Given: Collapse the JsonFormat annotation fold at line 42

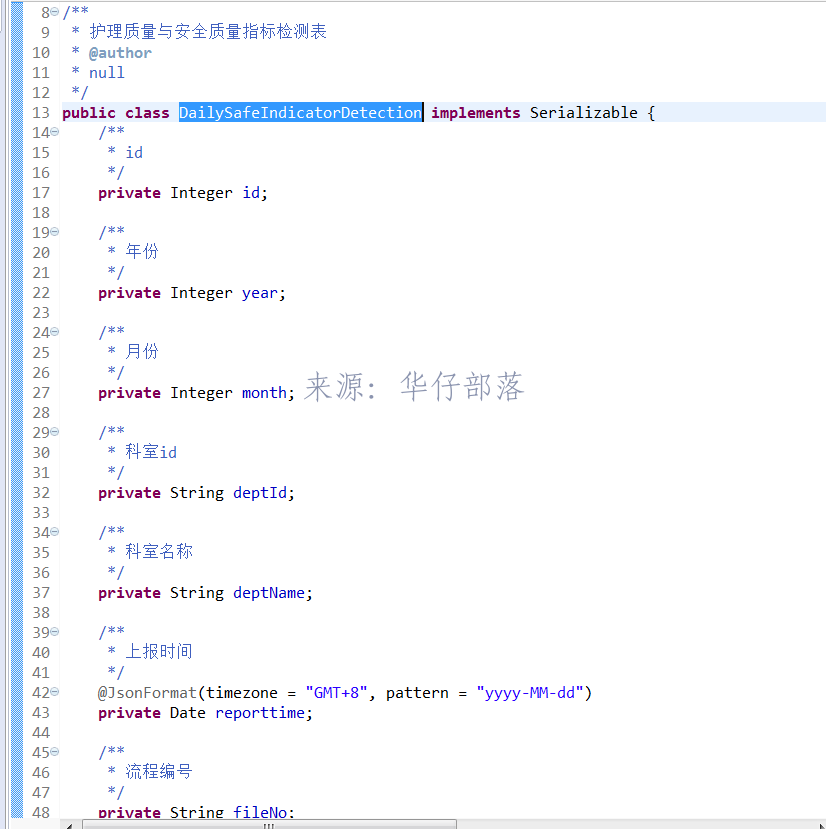Looking at the screenshot, I should [54, 692].
